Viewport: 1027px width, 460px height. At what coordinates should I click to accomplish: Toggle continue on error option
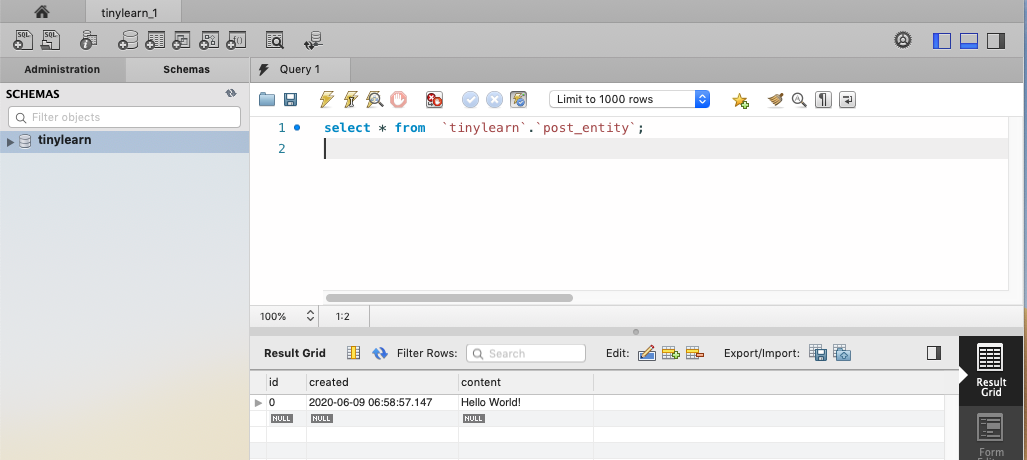434,100
